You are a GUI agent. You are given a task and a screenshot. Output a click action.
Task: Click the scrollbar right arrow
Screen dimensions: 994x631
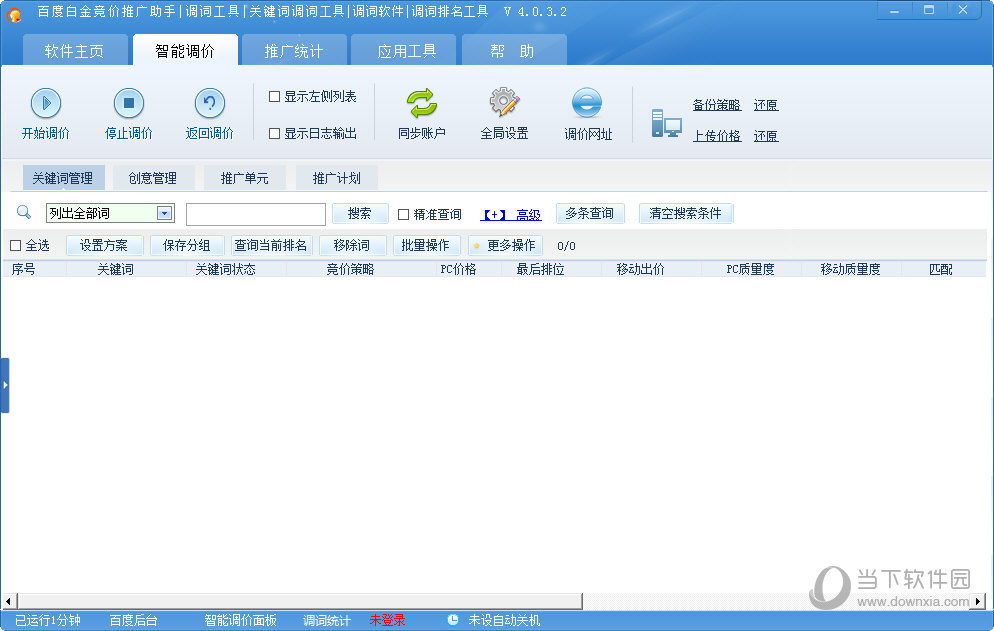click(x=978, y=601)
